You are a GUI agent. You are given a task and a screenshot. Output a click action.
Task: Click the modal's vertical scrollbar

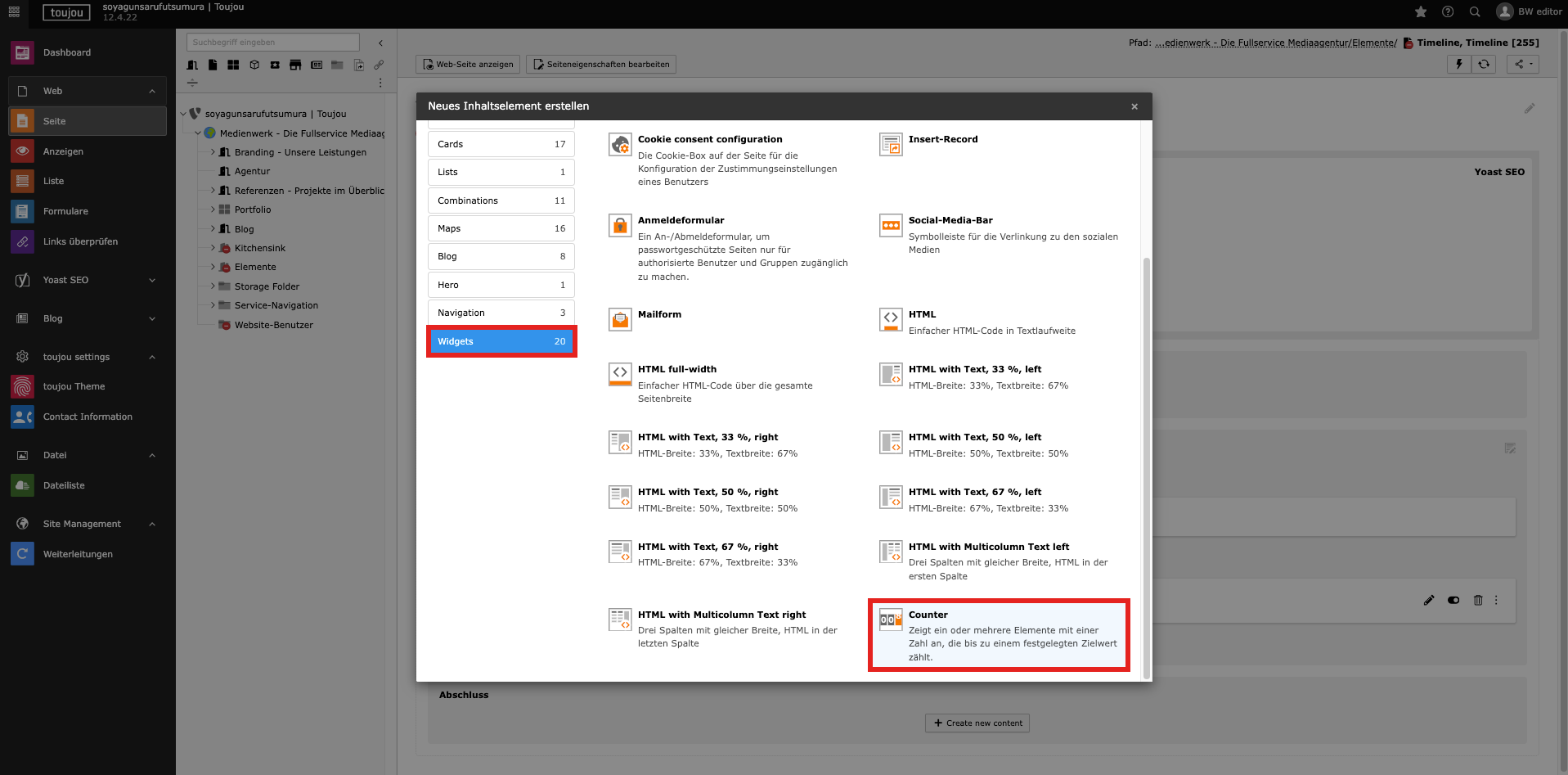click(x=1146, y=466)
